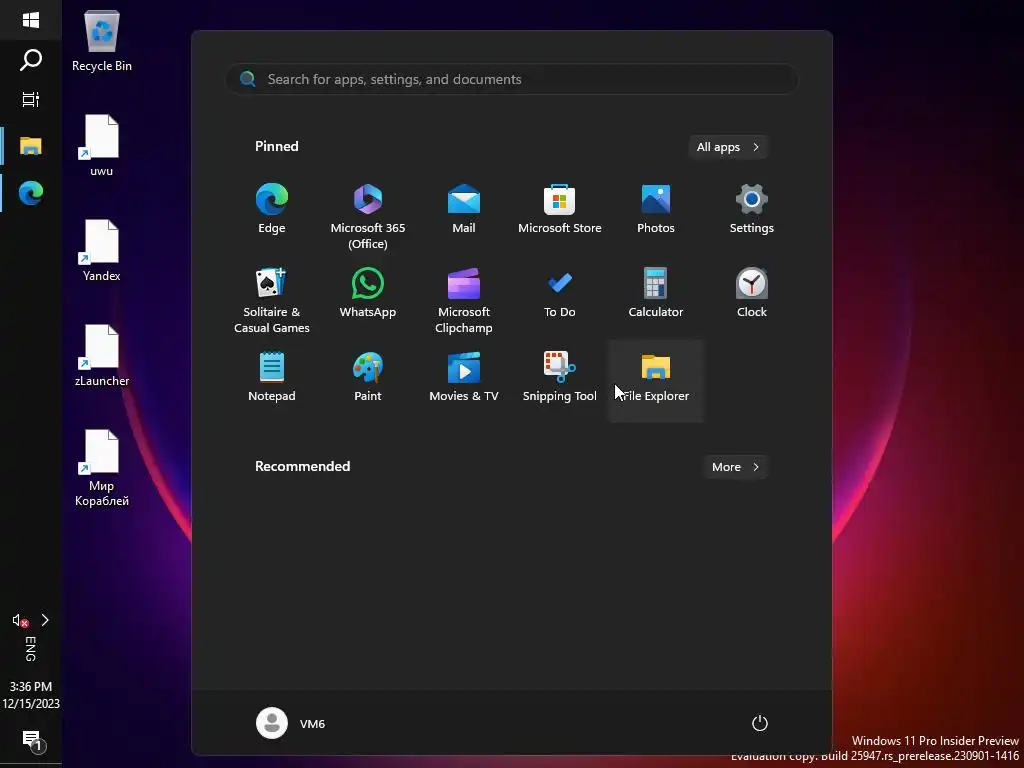Launch Movies & TV app
Screen dimensions: 1024x768
pyautogui.click(x=464, y=377)
